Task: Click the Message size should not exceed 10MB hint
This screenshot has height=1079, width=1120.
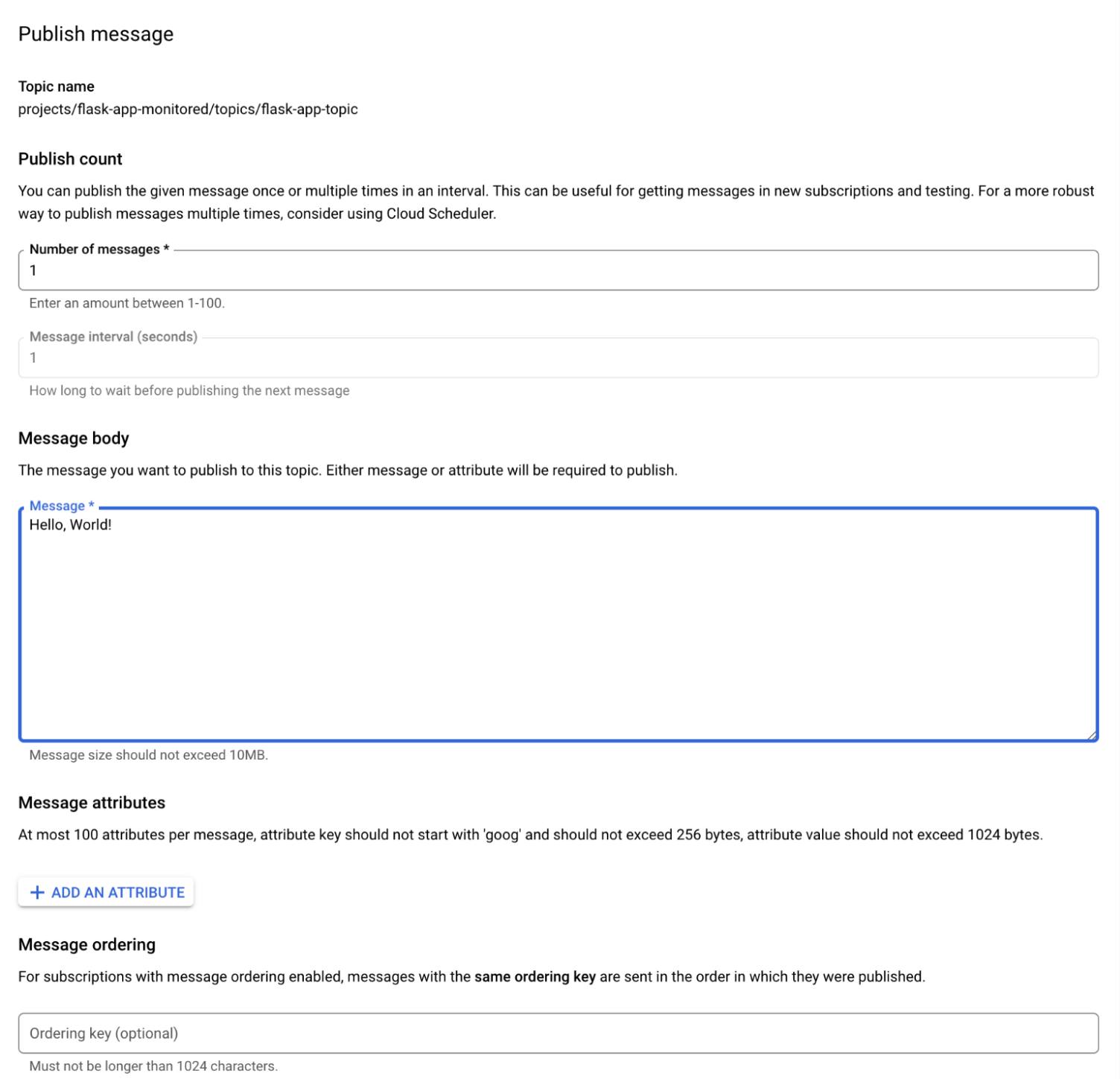Action: click(150, 754)
